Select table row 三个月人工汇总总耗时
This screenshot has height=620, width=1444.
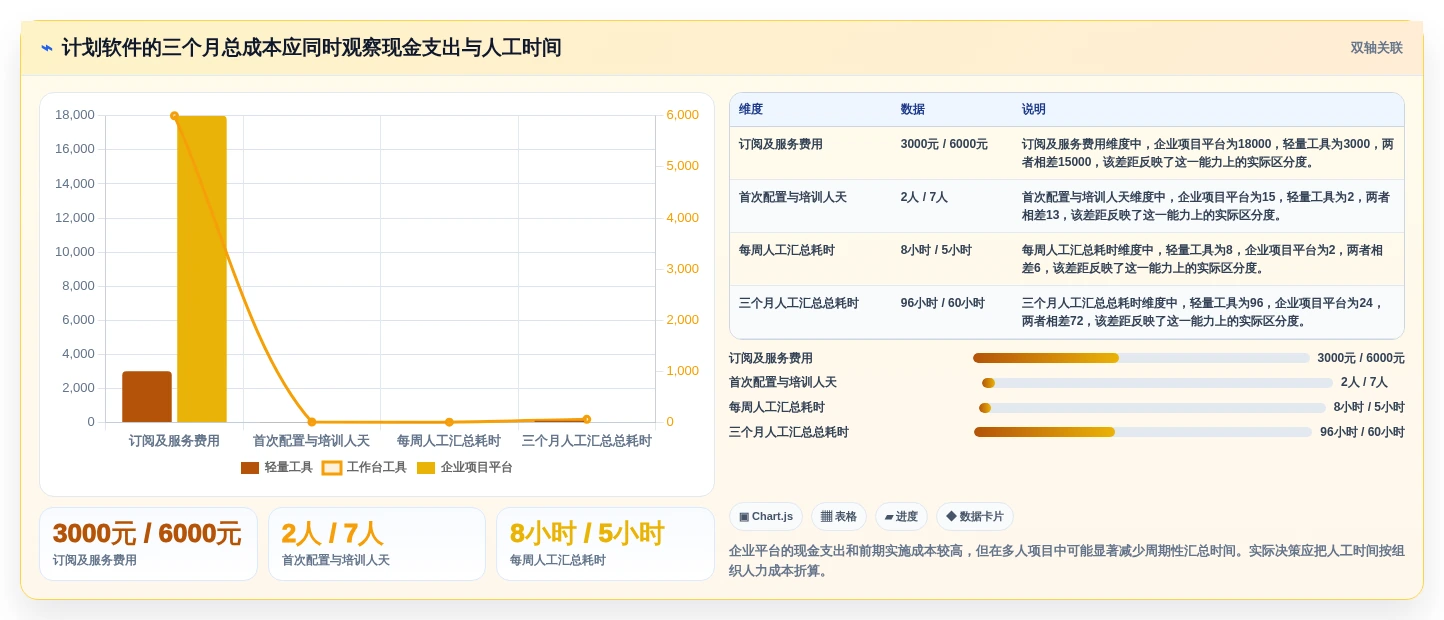pos(1067,312)
